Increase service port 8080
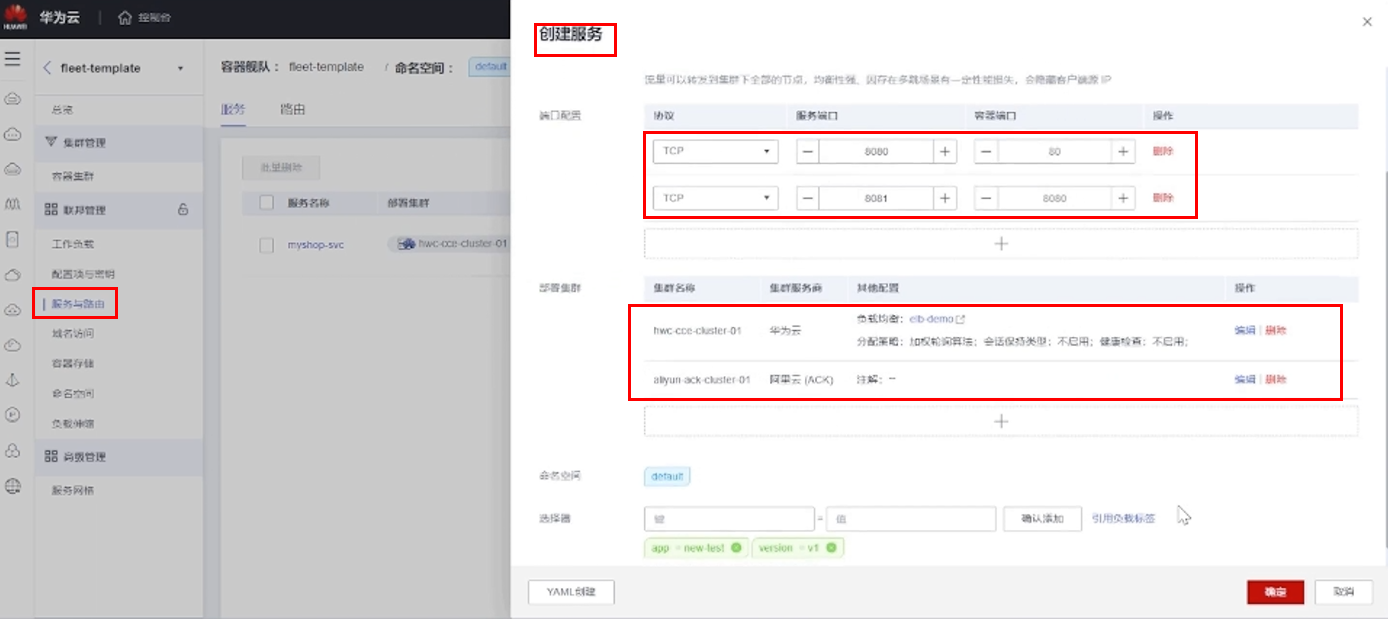1388x619 pixels. (x=944, y=152)
